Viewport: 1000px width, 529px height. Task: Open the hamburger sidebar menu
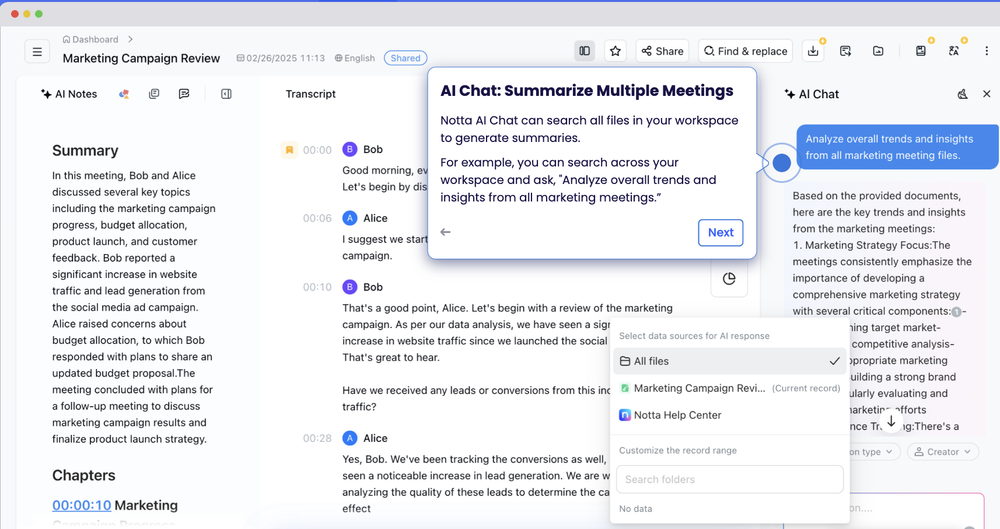pos(37,52)
